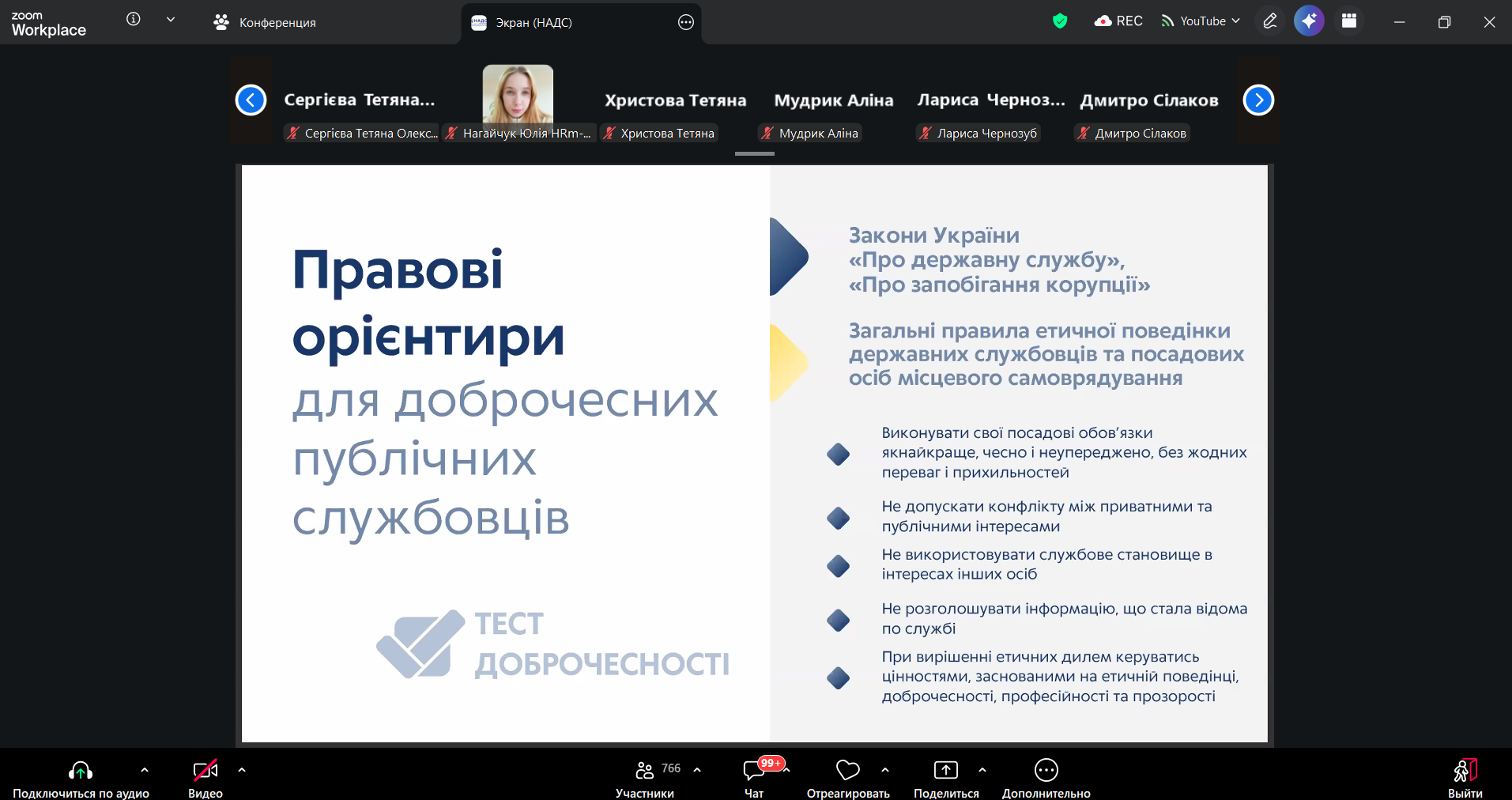Screen dimensions: 1512x800
Task: Open the Участники participants panel
Action: point(645,779)
